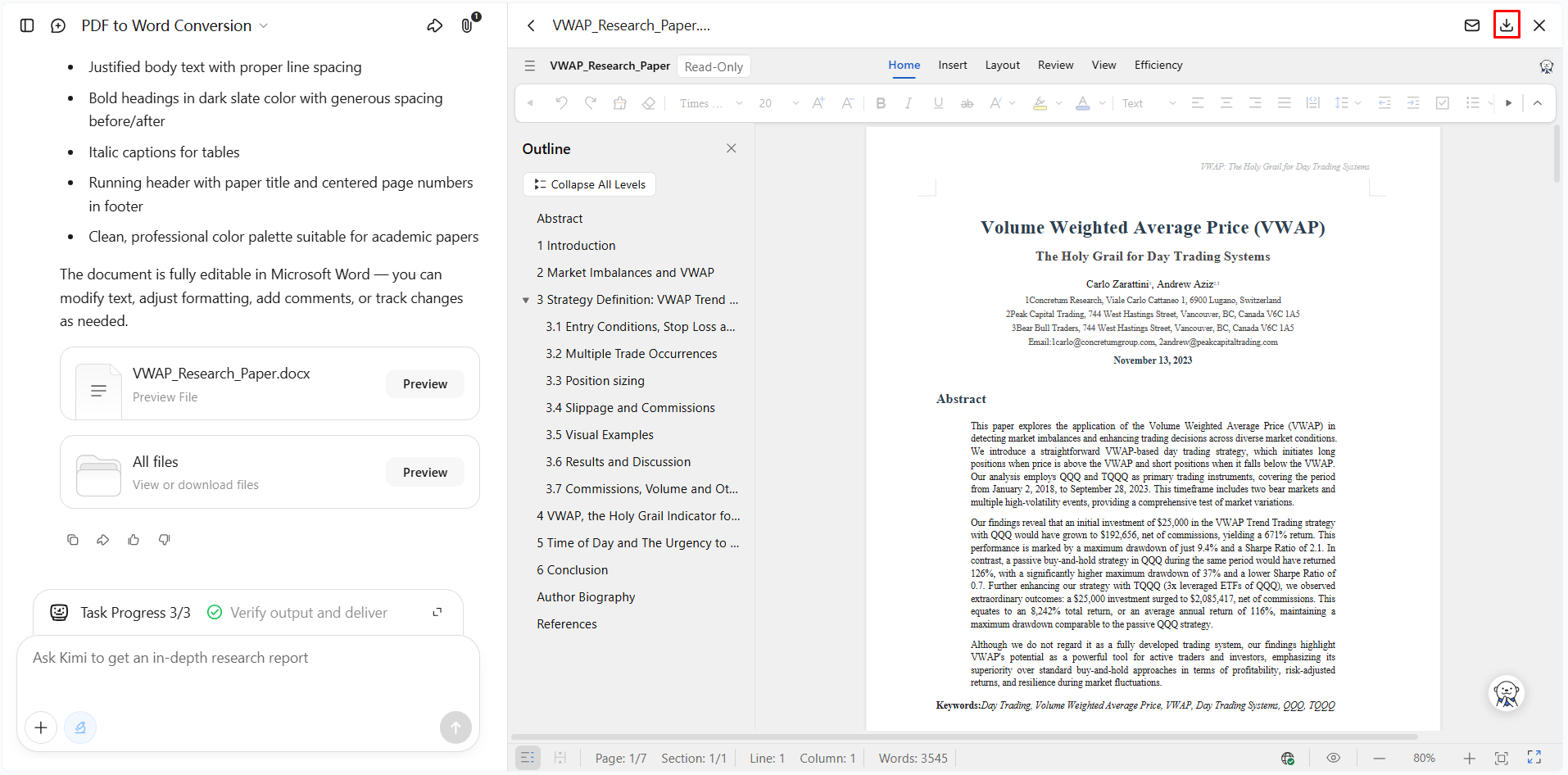Toggle bold formatting
1568x775 pixels.
[881, 103]
